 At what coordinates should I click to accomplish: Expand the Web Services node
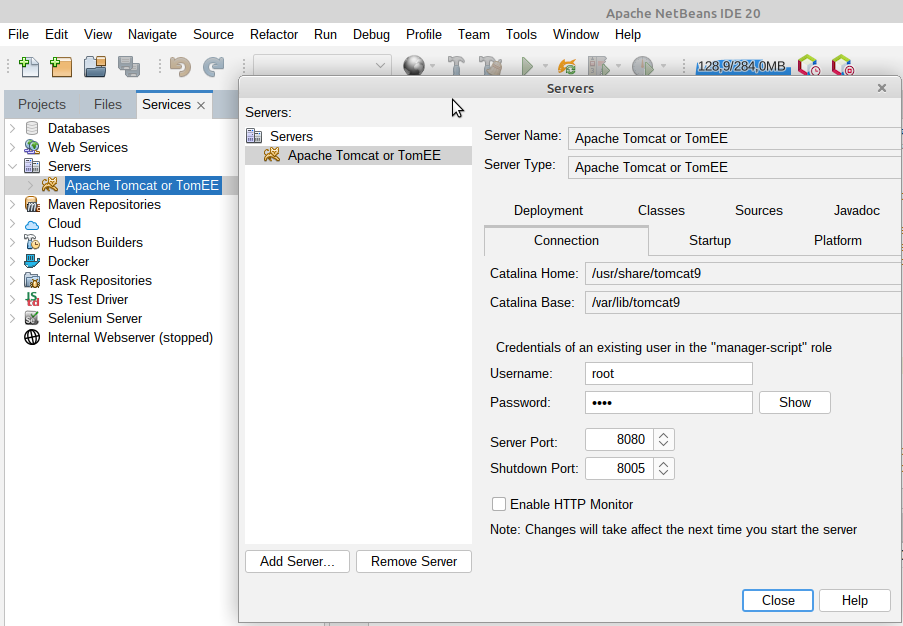(13, 147)
